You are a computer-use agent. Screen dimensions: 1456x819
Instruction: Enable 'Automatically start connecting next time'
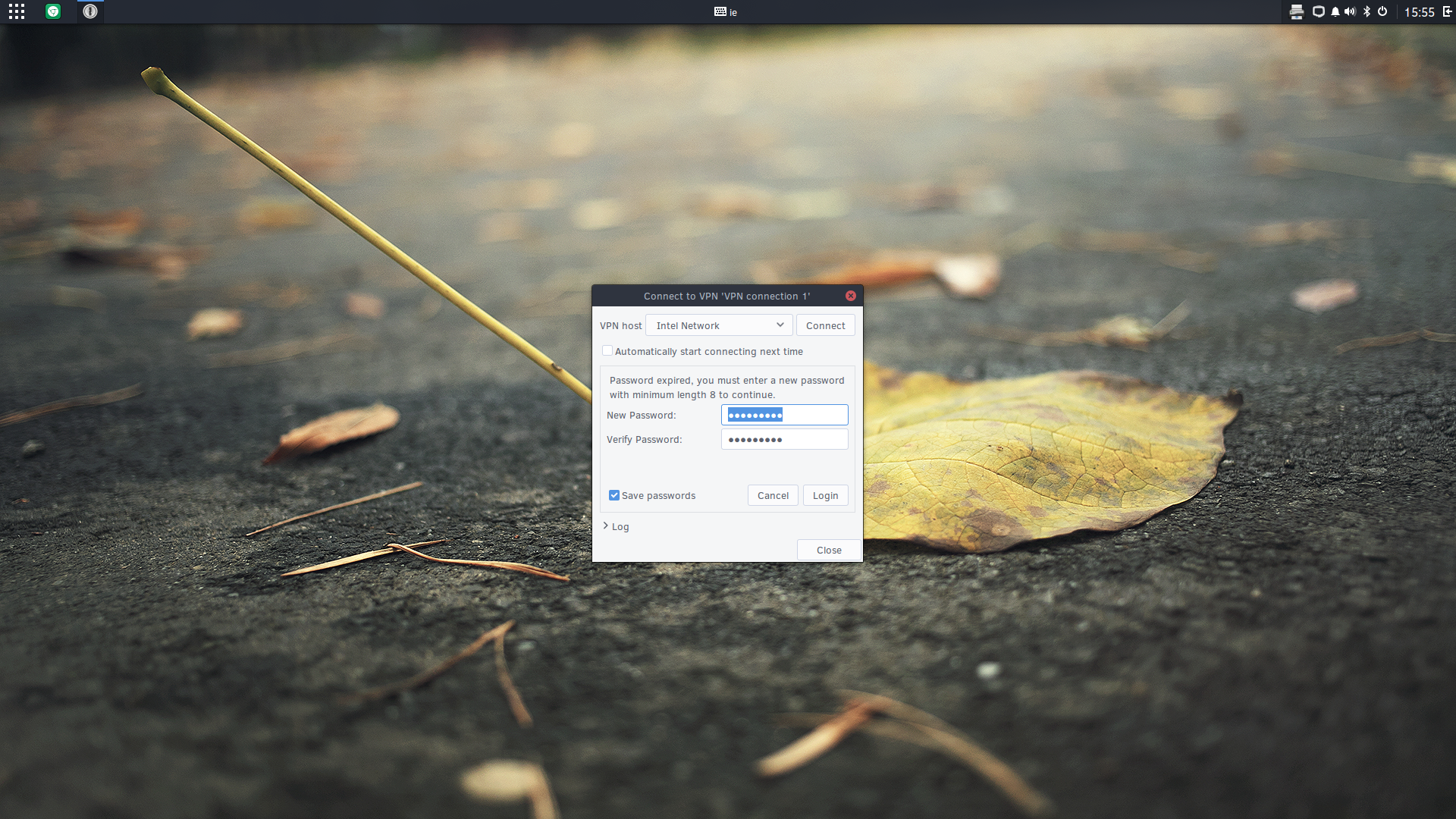tap(607, 350)
